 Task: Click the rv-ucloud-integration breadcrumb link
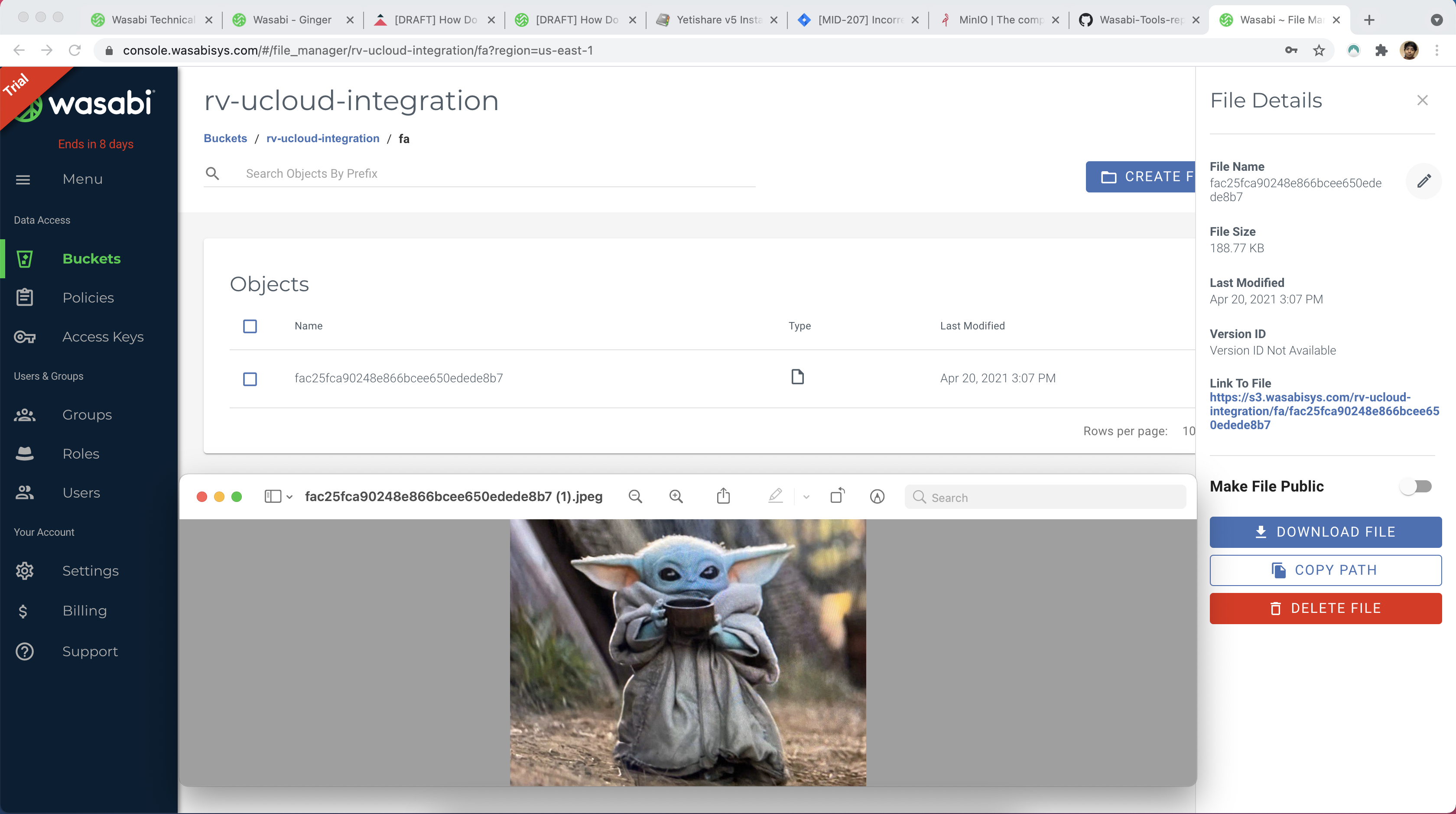coord(323,139)
